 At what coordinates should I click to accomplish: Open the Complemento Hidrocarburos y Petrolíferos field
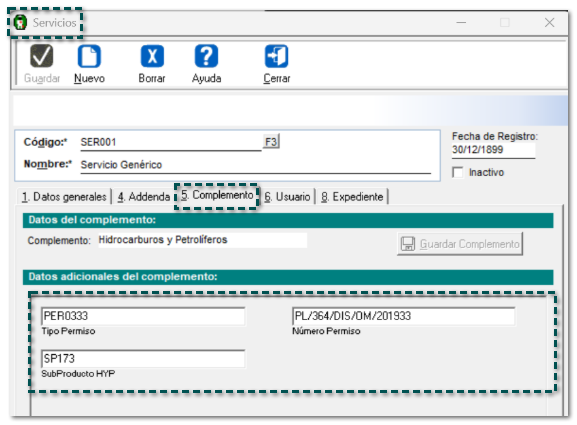[202, 240]
